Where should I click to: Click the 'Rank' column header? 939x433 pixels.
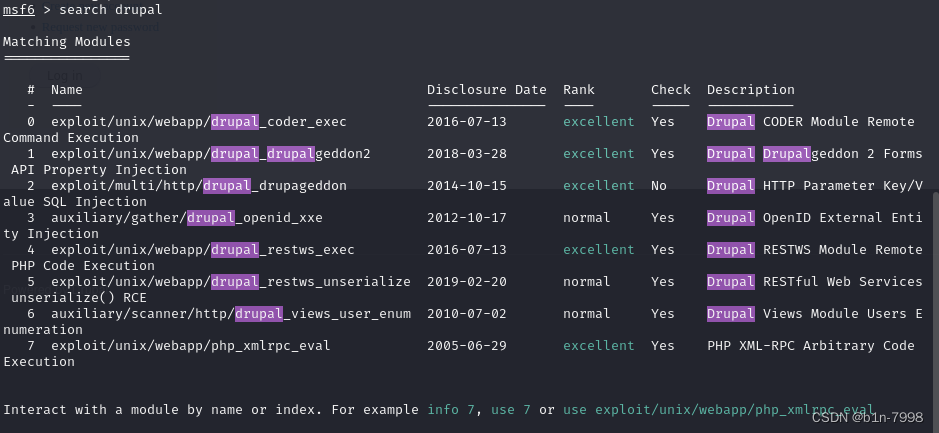click(x=578, y=90)
